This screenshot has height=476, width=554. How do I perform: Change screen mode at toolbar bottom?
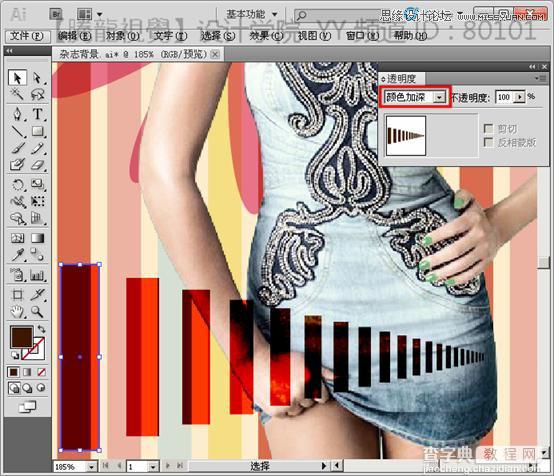pyautogui.click(x=27, y=407)
